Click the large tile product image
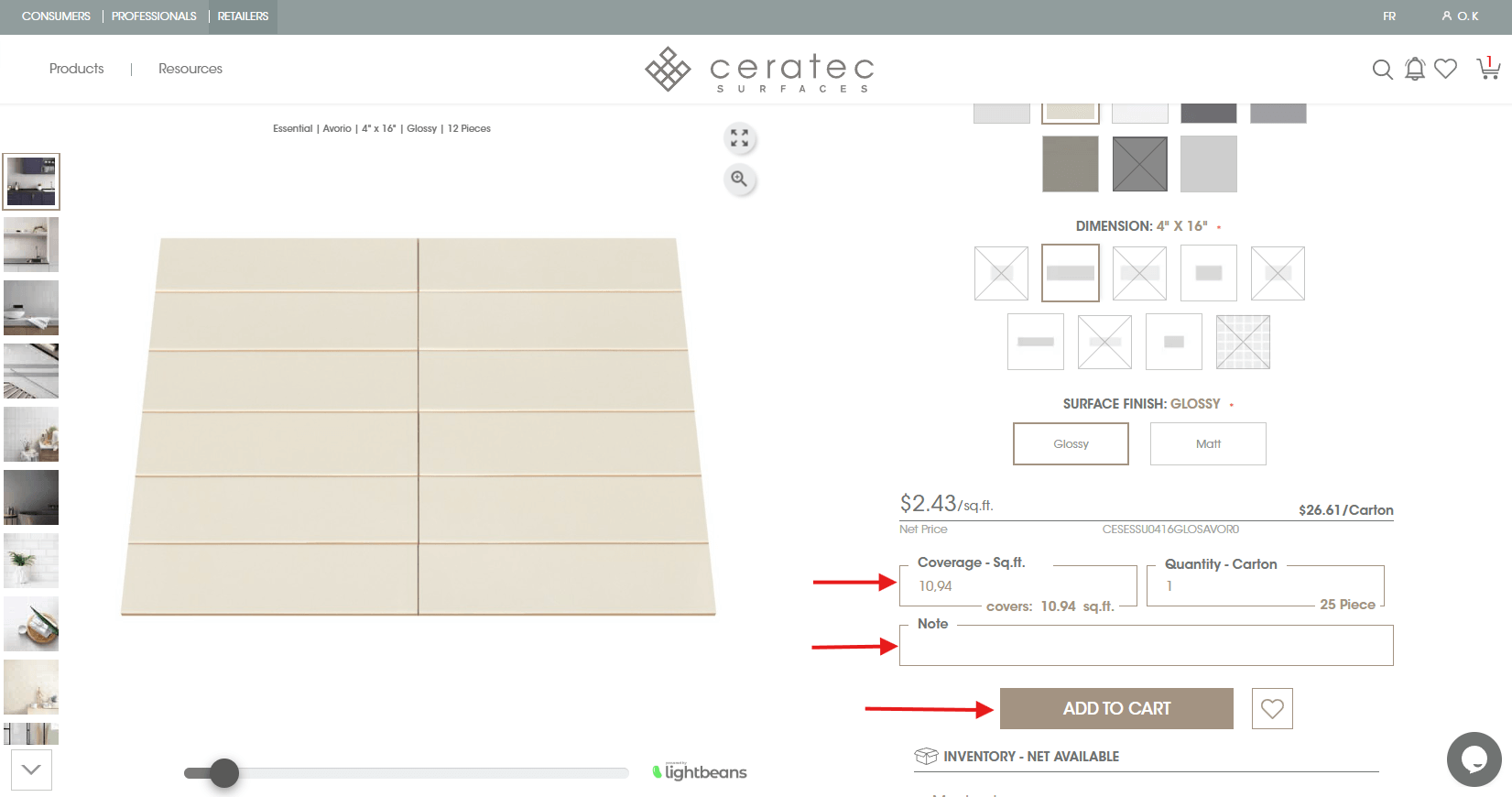 tap(419, 426)
